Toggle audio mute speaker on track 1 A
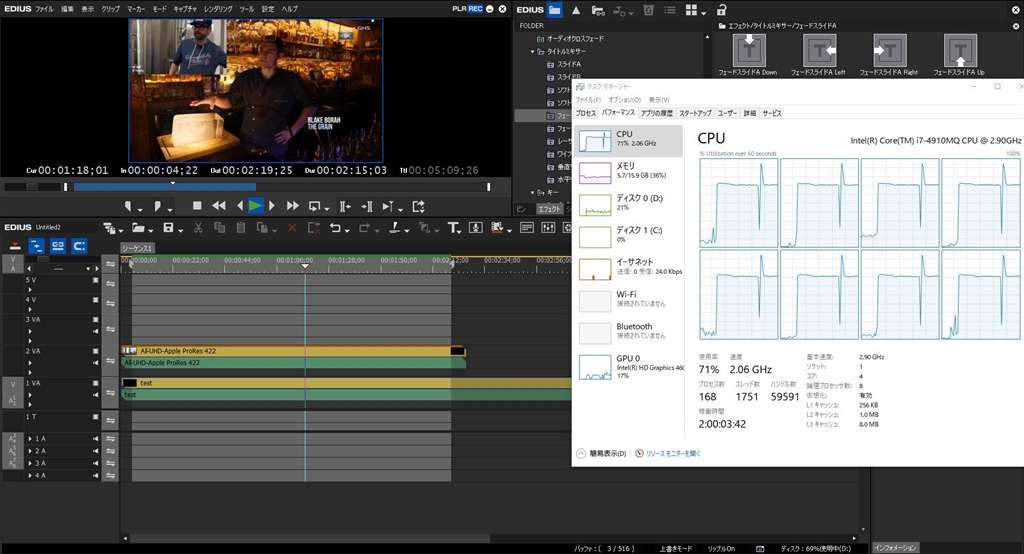 point(96,438)
